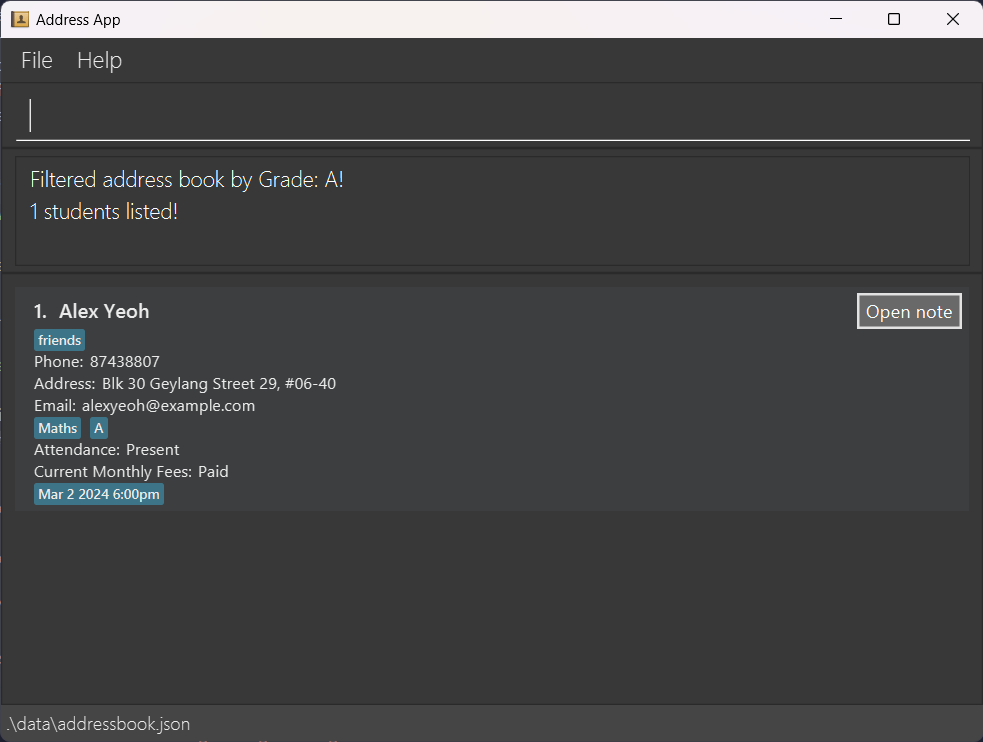Click the alexyeoh@example.com email
Image resolution: width=983 pixels, height=742 pixels.
168,405
